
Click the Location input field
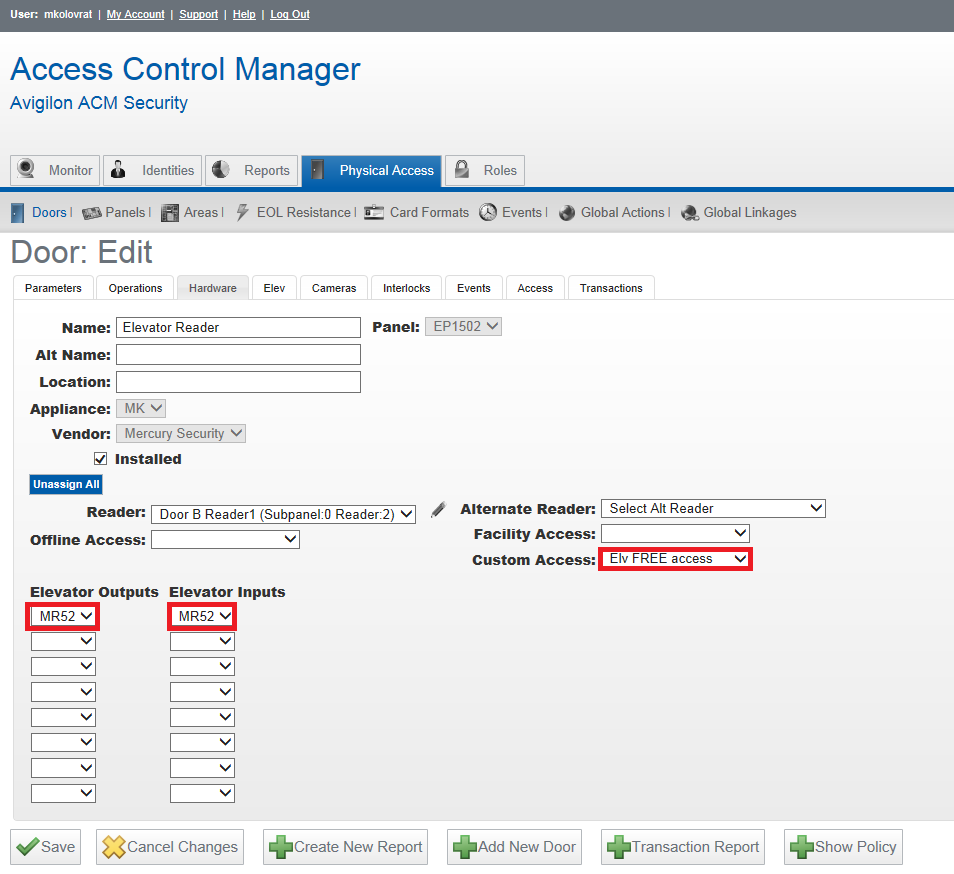click(238, 382)
